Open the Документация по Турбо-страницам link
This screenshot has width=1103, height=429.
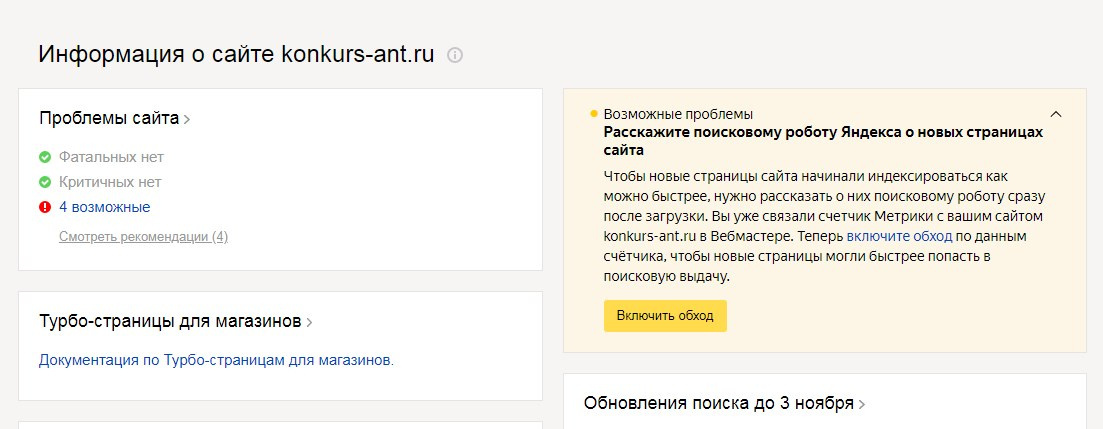[216, 360]
